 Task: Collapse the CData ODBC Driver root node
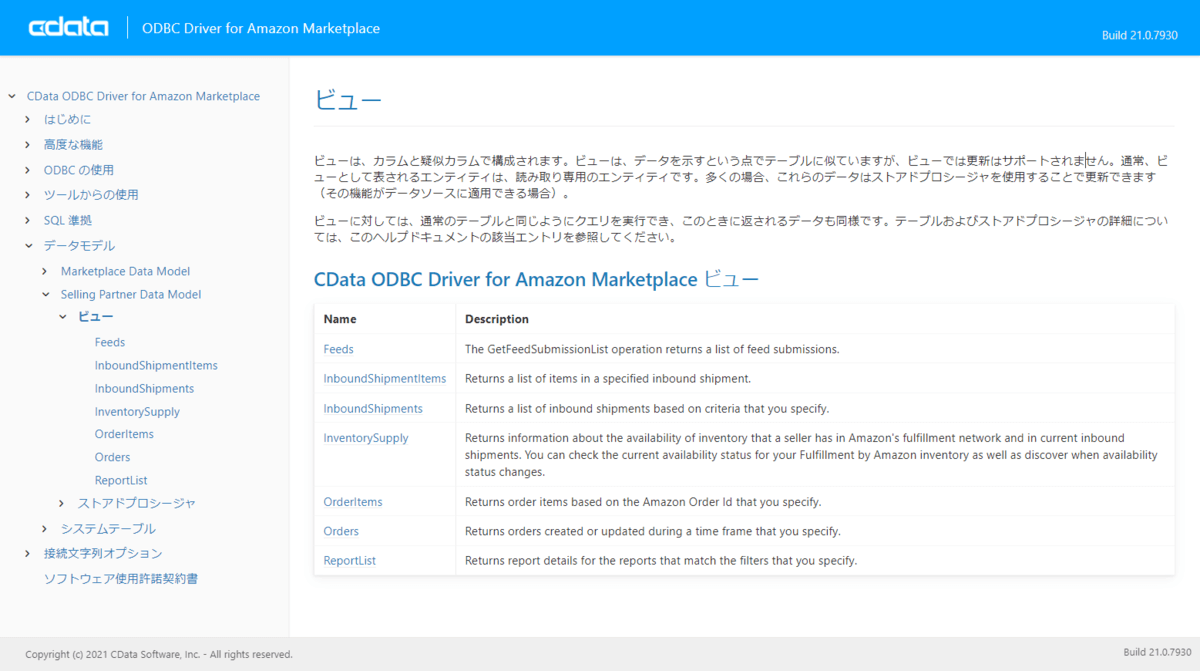click(x=12, y=97)
